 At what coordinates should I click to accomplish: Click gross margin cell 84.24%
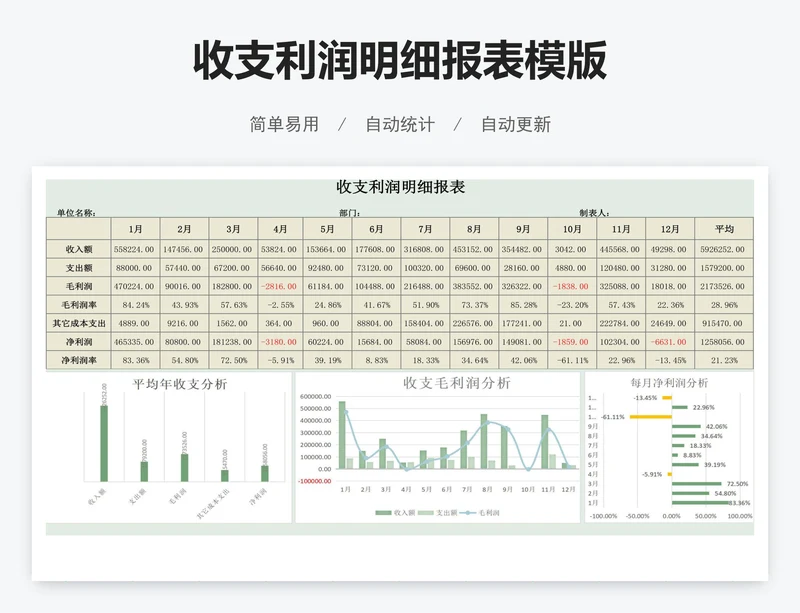136,305
